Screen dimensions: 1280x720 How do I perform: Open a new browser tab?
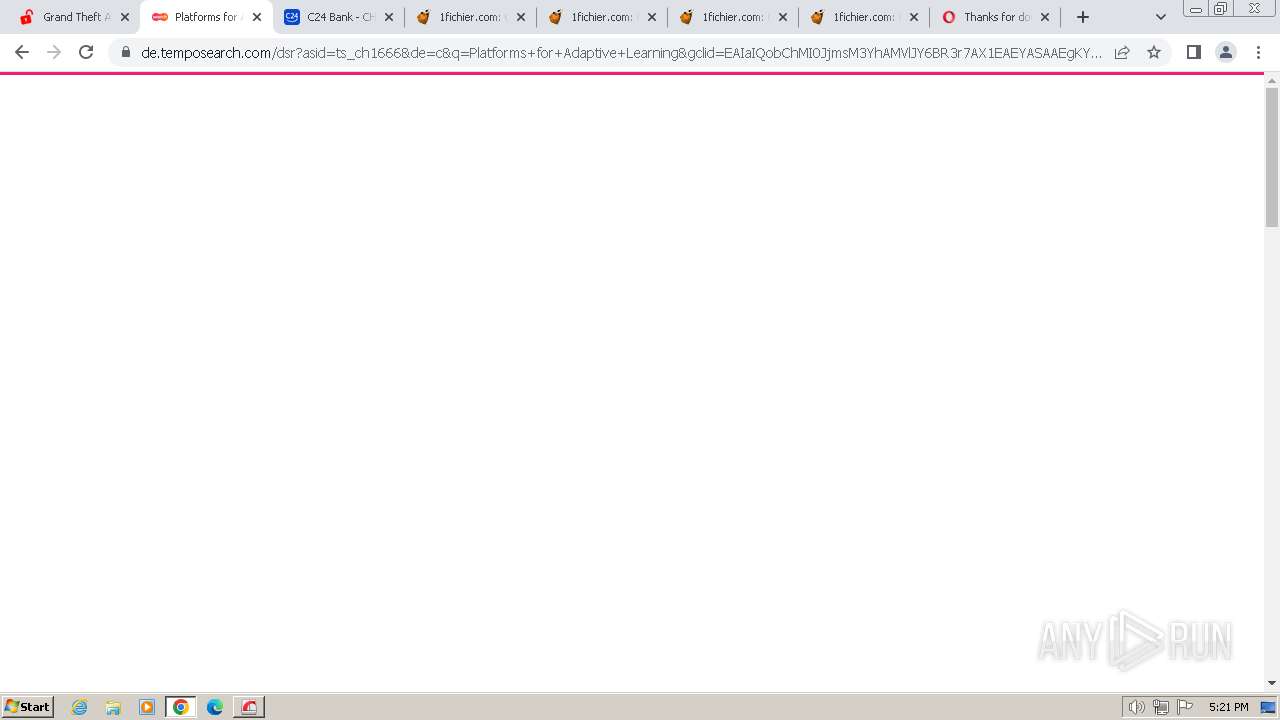click(1083, 17)
